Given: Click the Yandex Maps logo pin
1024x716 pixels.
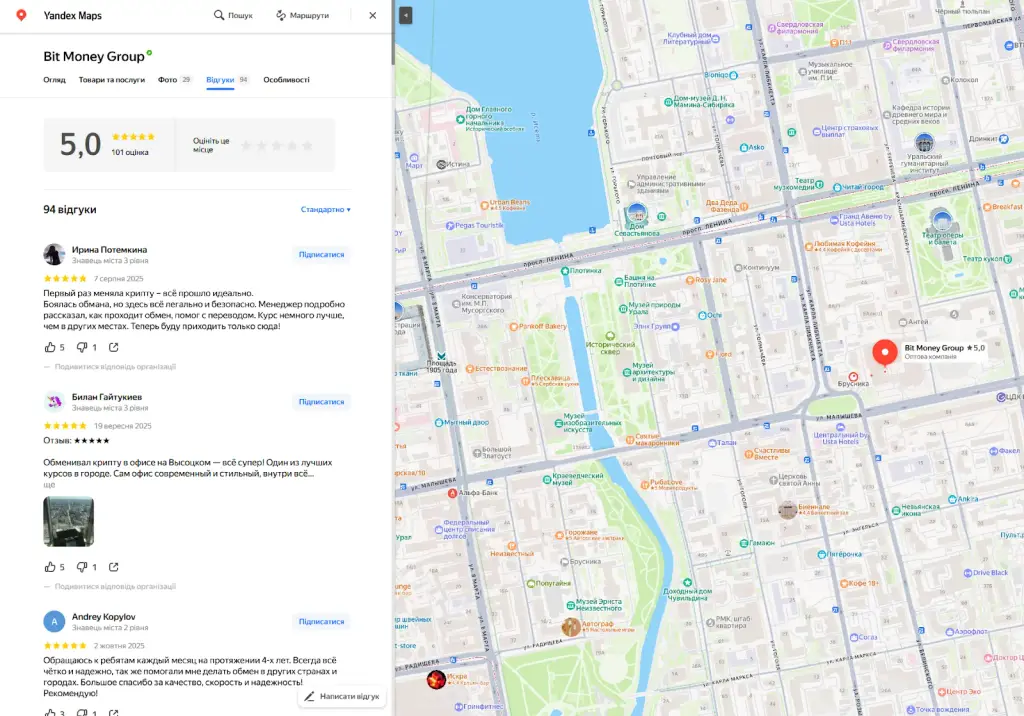Looking at the screenshot, I should coord(22,15).
